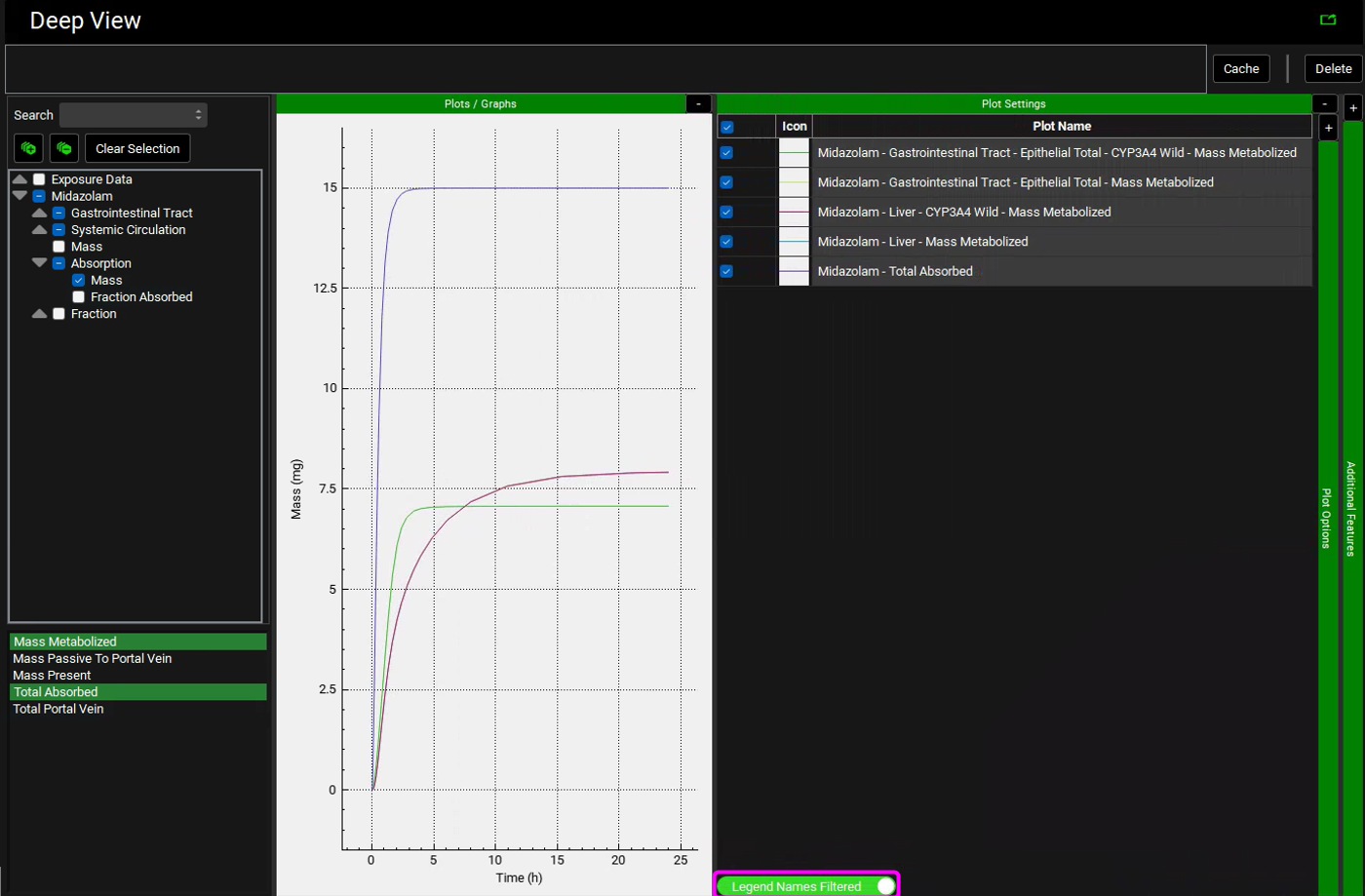This screenshot has width=1365, height=896.
Task: Click the Clear Selection button
Action: pos(137,148)
